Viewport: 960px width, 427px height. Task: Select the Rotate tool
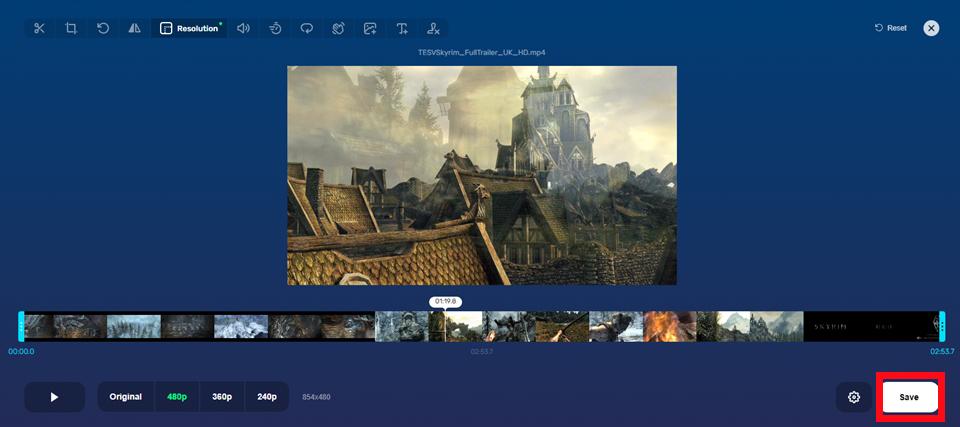tap(103, 28)
